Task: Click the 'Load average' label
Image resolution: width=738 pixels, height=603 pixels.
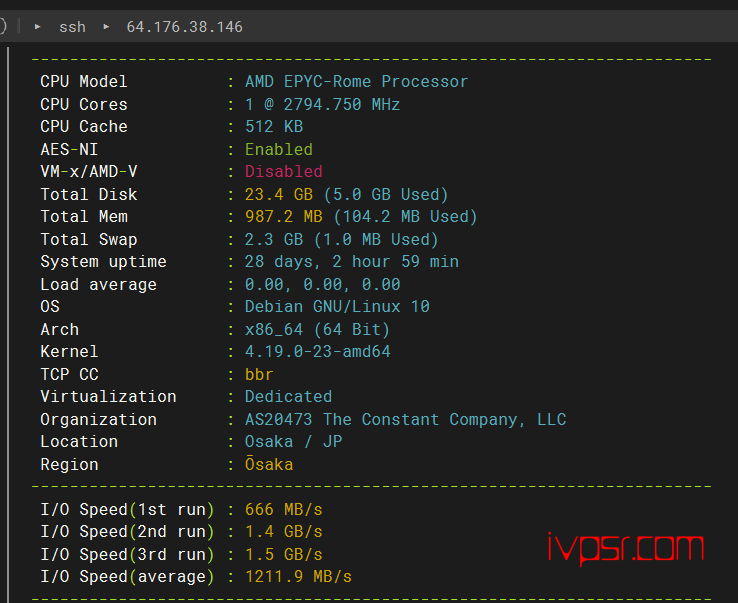Action: pyautogui.click(x=98, y=284)
